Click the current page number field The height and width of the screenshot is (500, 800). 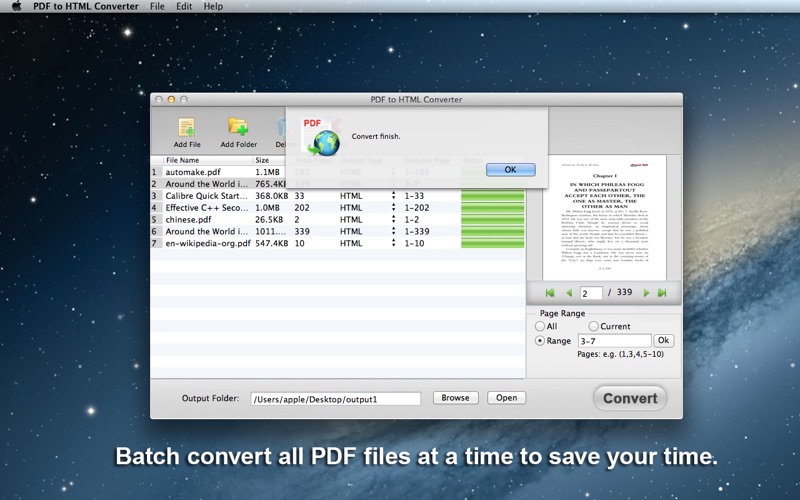pos(591,293)
